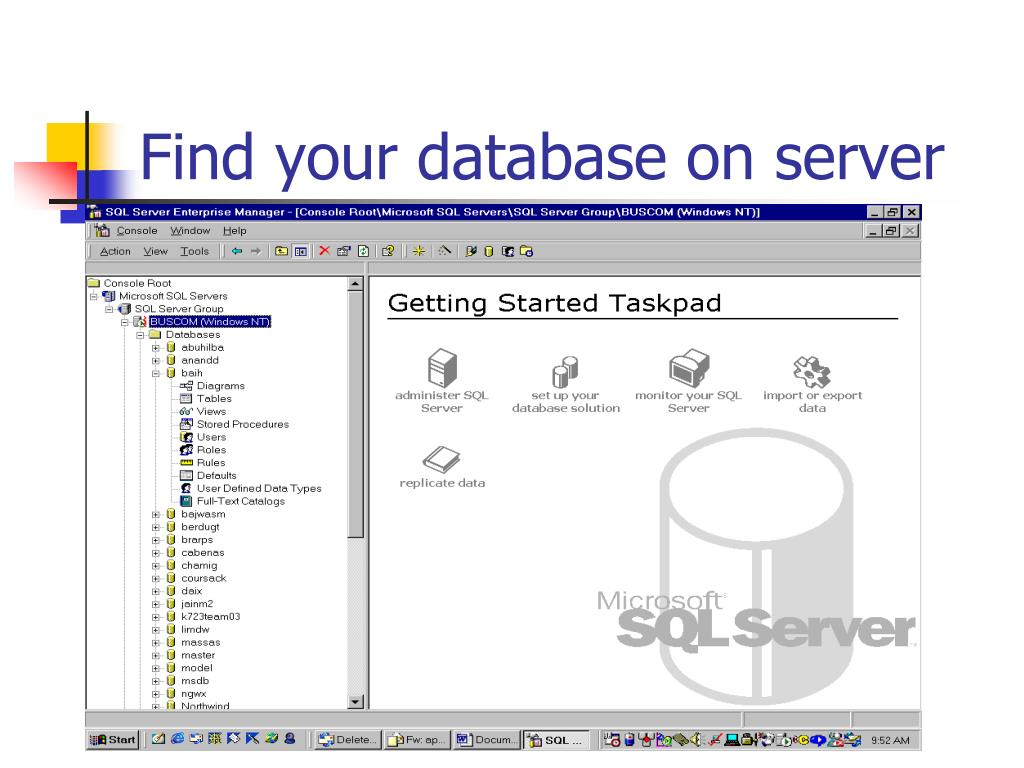Click the tree pane vertical scrollbar thumb
This screenshot has width=1024, height=768.
point(355,415)
